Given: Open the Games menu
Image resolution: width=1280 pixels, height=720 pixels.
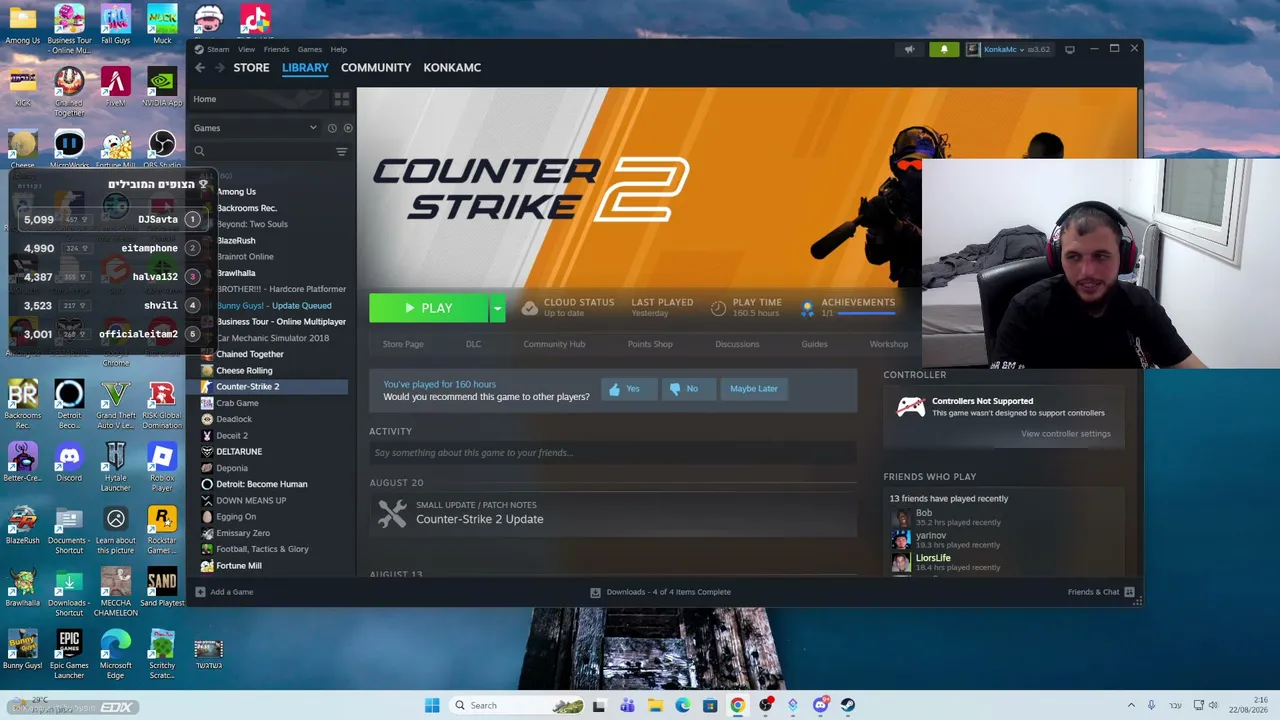Looking at the screenshot, I should (x=310, y=49).
